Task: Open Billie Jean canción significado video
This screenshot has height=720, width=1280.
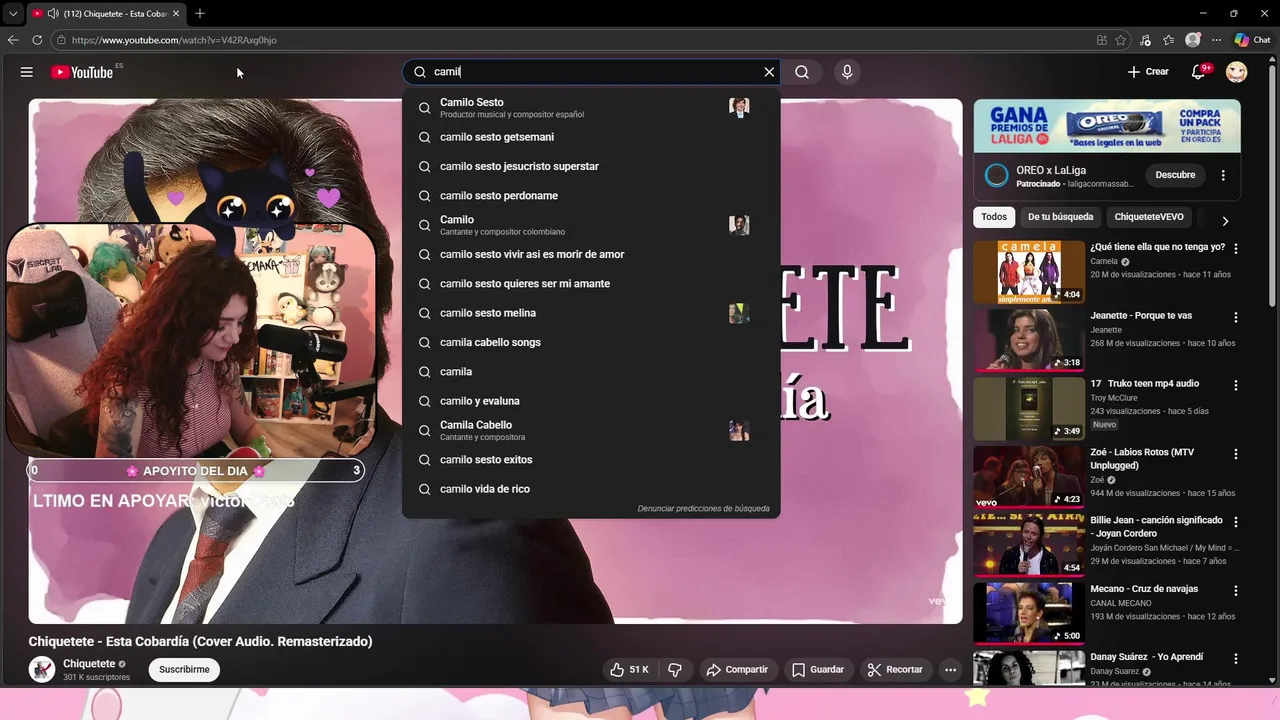Action: click(1029, 545)
